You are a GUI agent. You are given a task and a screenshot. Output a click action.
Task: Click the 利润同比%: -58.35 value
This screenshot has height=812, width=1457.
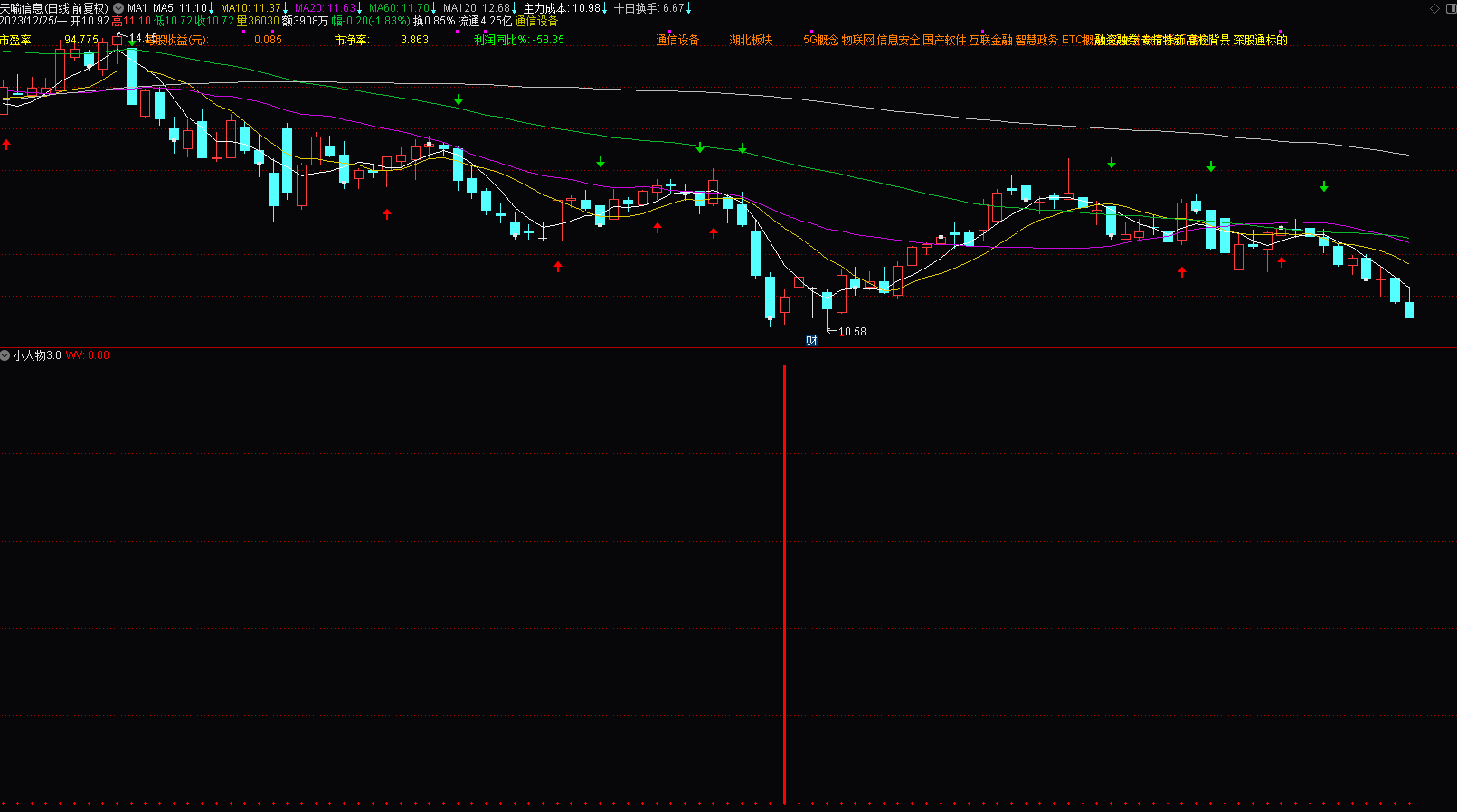point(519,40)
